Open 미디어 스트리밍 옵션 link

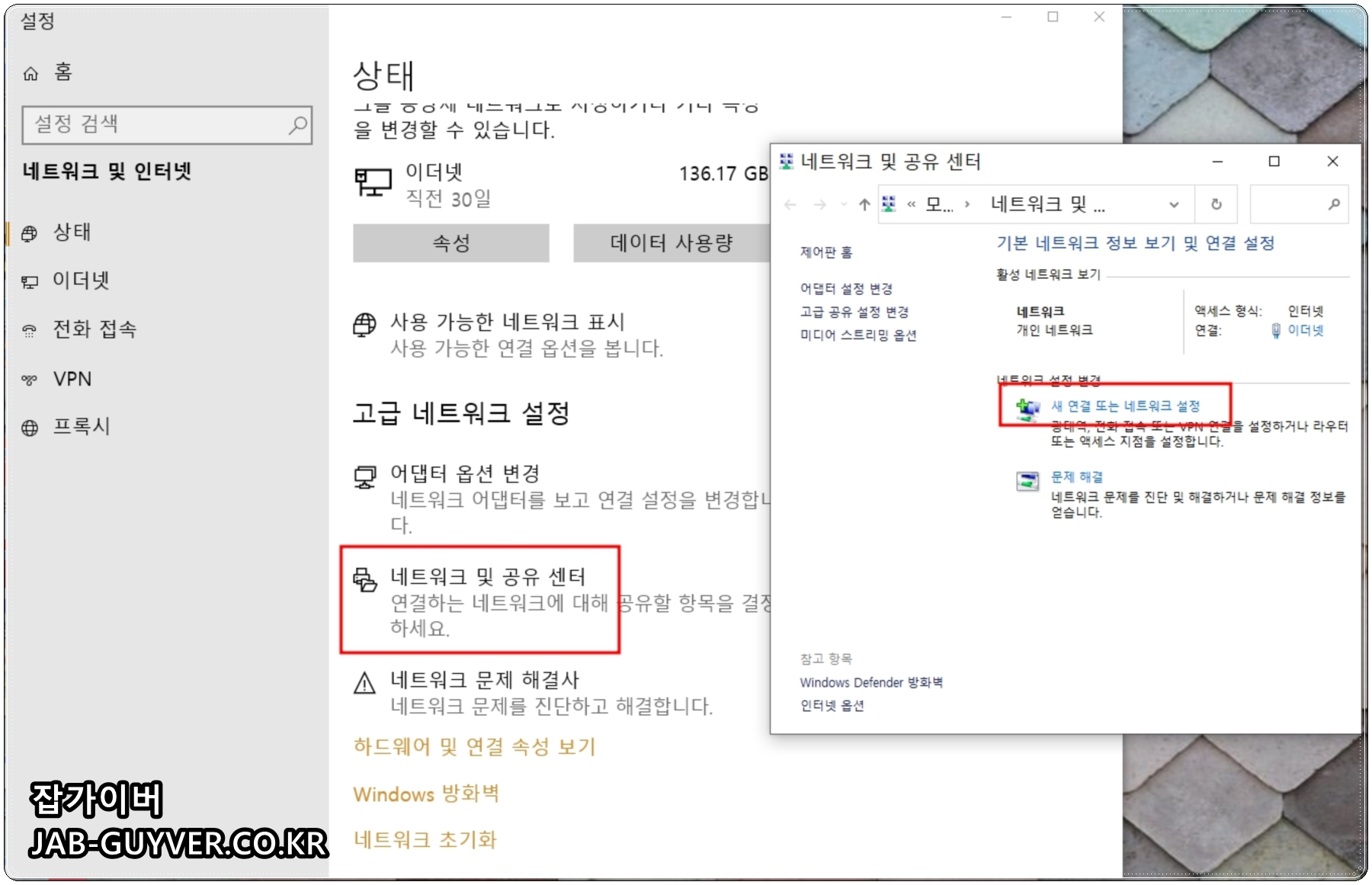pos(858,335)
